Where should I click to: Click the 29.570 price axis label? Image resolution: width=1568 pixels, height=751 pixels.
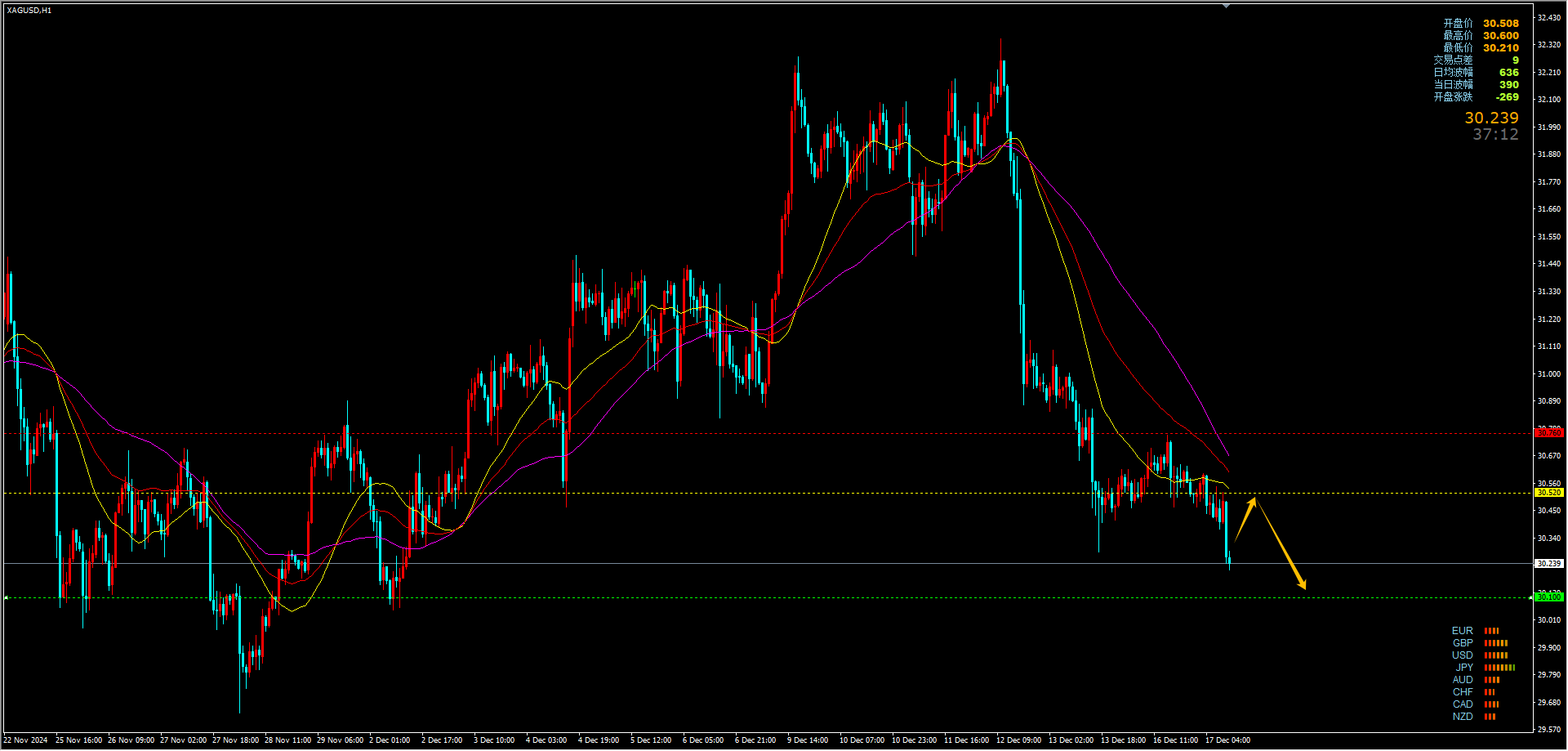1548,730
